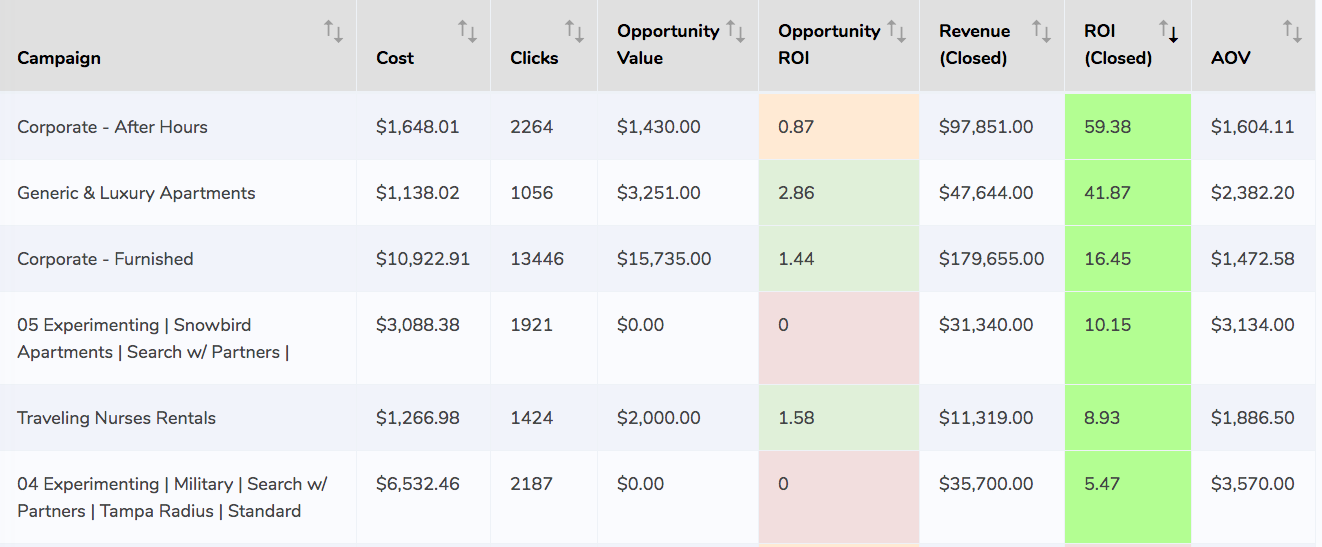Select the Campaign column header
This screenshot has width=1322, height=547.
click(x=59, y=58)
